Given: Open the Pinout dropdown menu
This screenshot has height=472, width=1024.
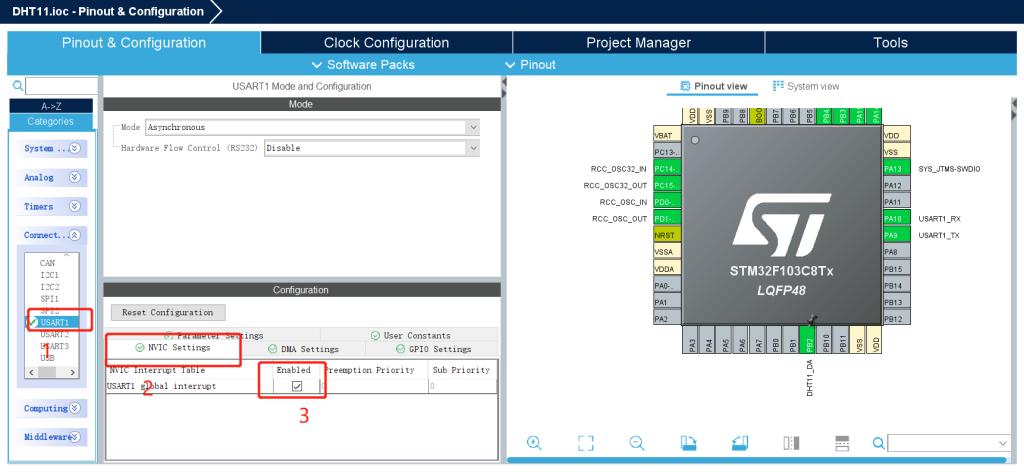Looking at the screenshot, I should click(x=531, y=65).
